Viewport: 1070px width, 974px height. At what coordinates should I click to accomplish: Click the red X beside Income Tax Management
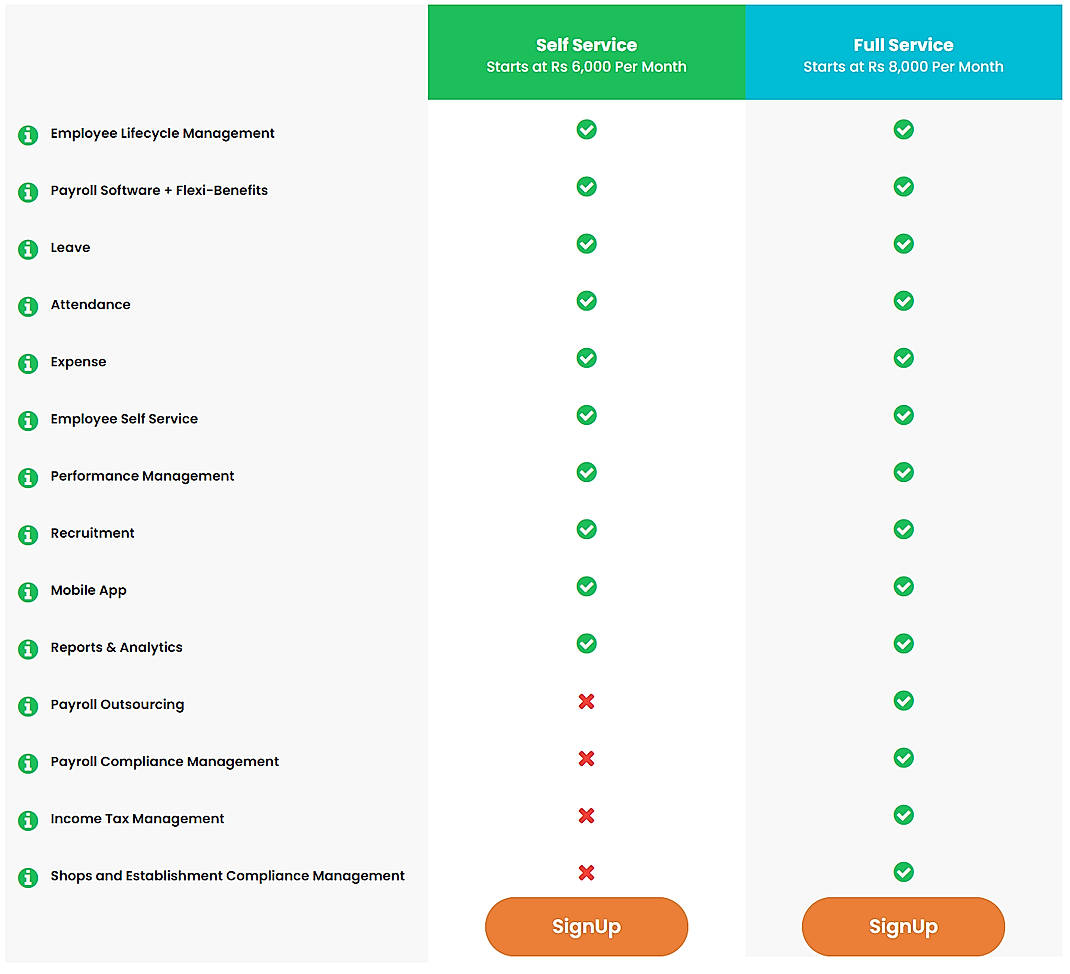click(x=586, y=816)
